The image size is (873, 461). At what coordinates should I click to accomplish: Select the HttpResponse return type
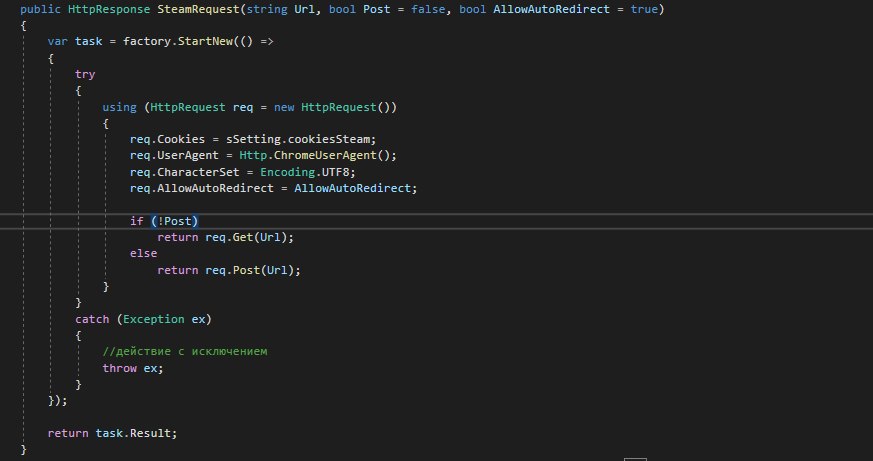(x=109, y=9)
